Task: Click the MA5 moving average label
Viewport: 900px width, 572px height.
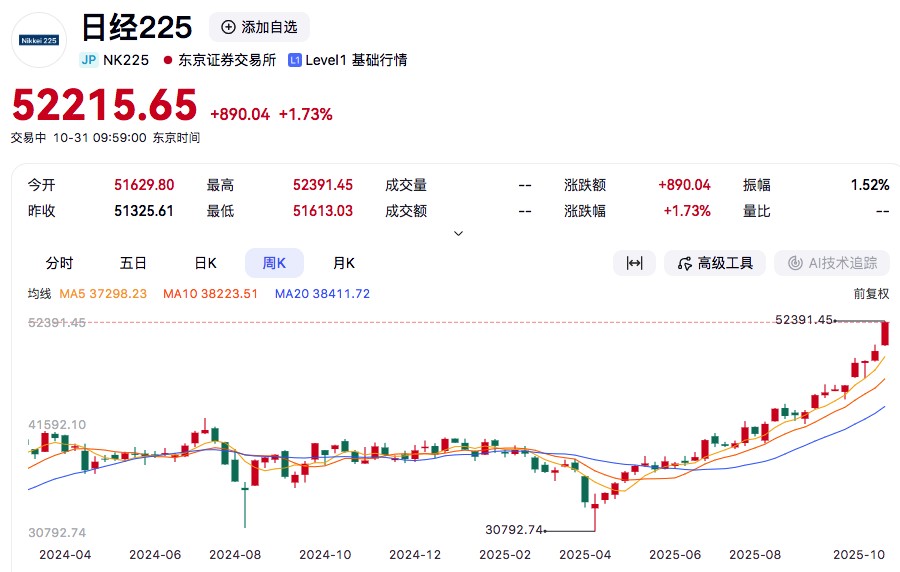Action: 103,294
